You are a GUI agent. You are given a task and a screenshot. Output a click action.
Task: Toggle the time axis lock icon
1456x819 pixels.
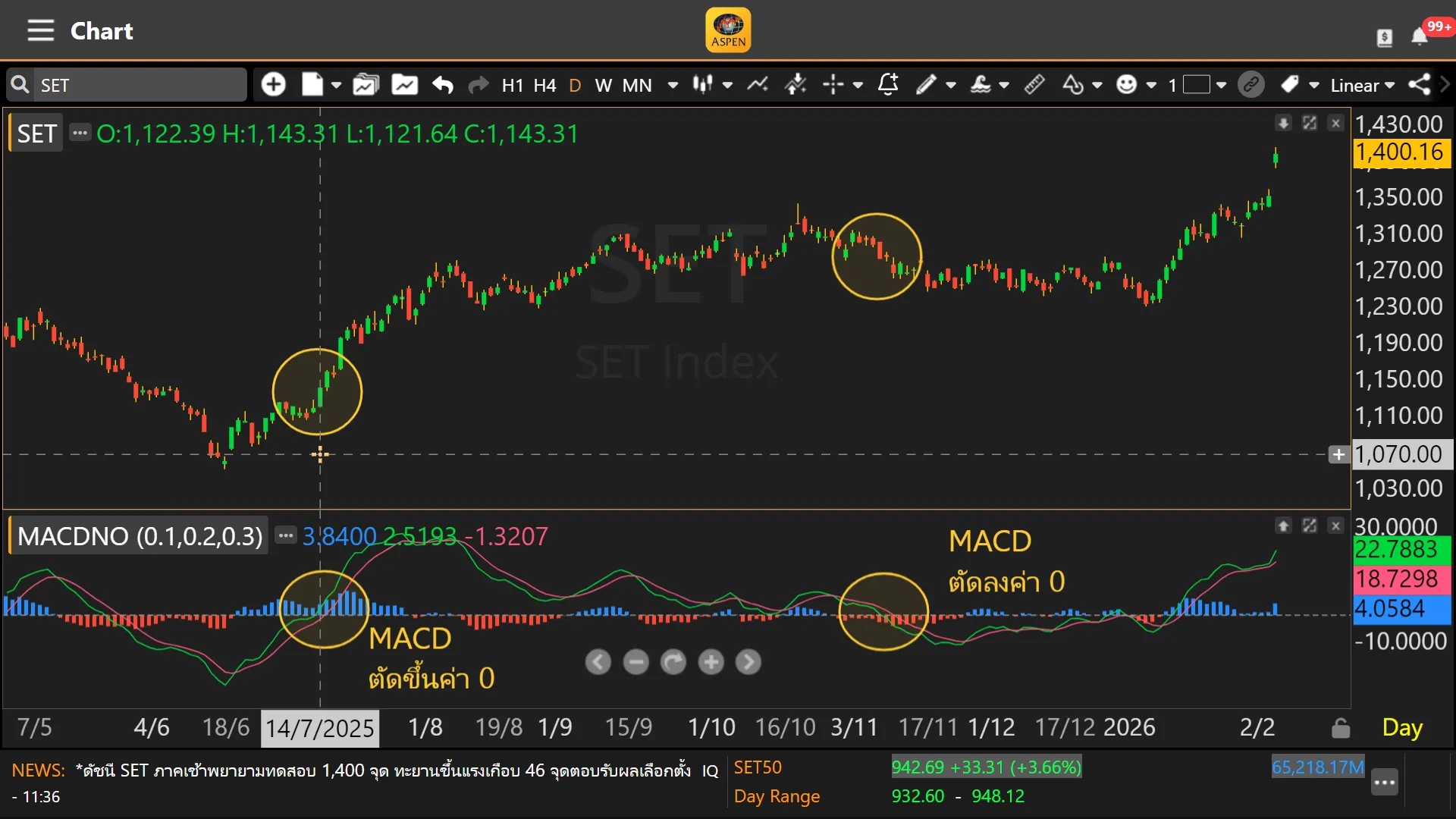(x=1340, y=728)
